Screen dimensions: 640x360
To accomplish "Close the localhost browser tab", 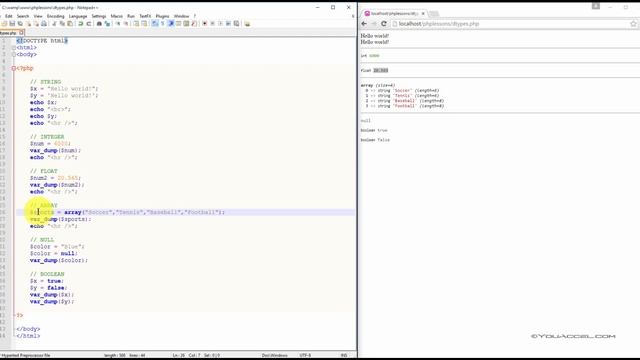I will [423, 13].
